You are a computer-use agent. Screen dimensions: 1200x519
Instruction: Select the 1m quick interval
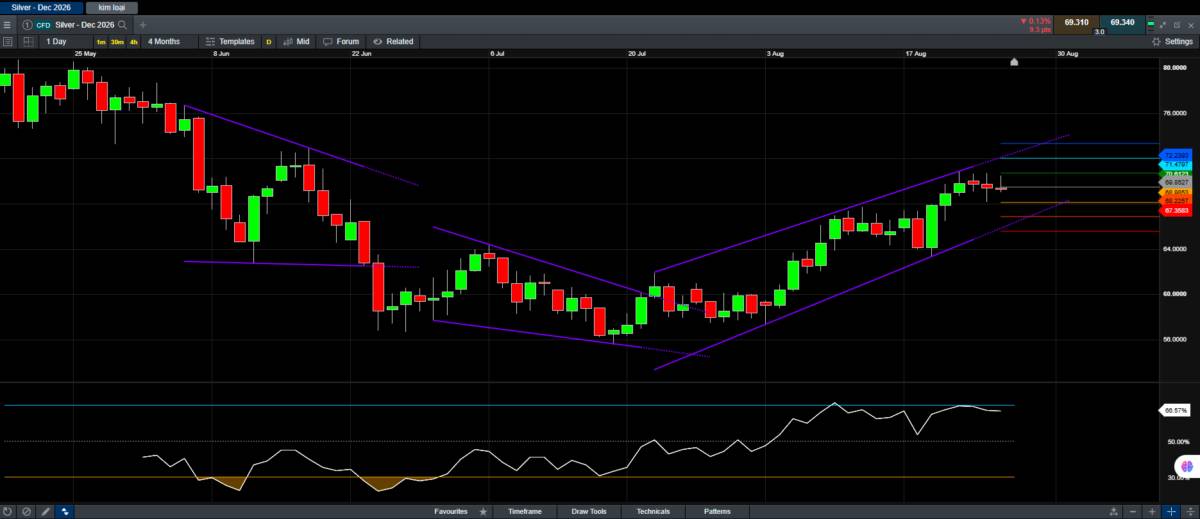click(x=101, y=42)
